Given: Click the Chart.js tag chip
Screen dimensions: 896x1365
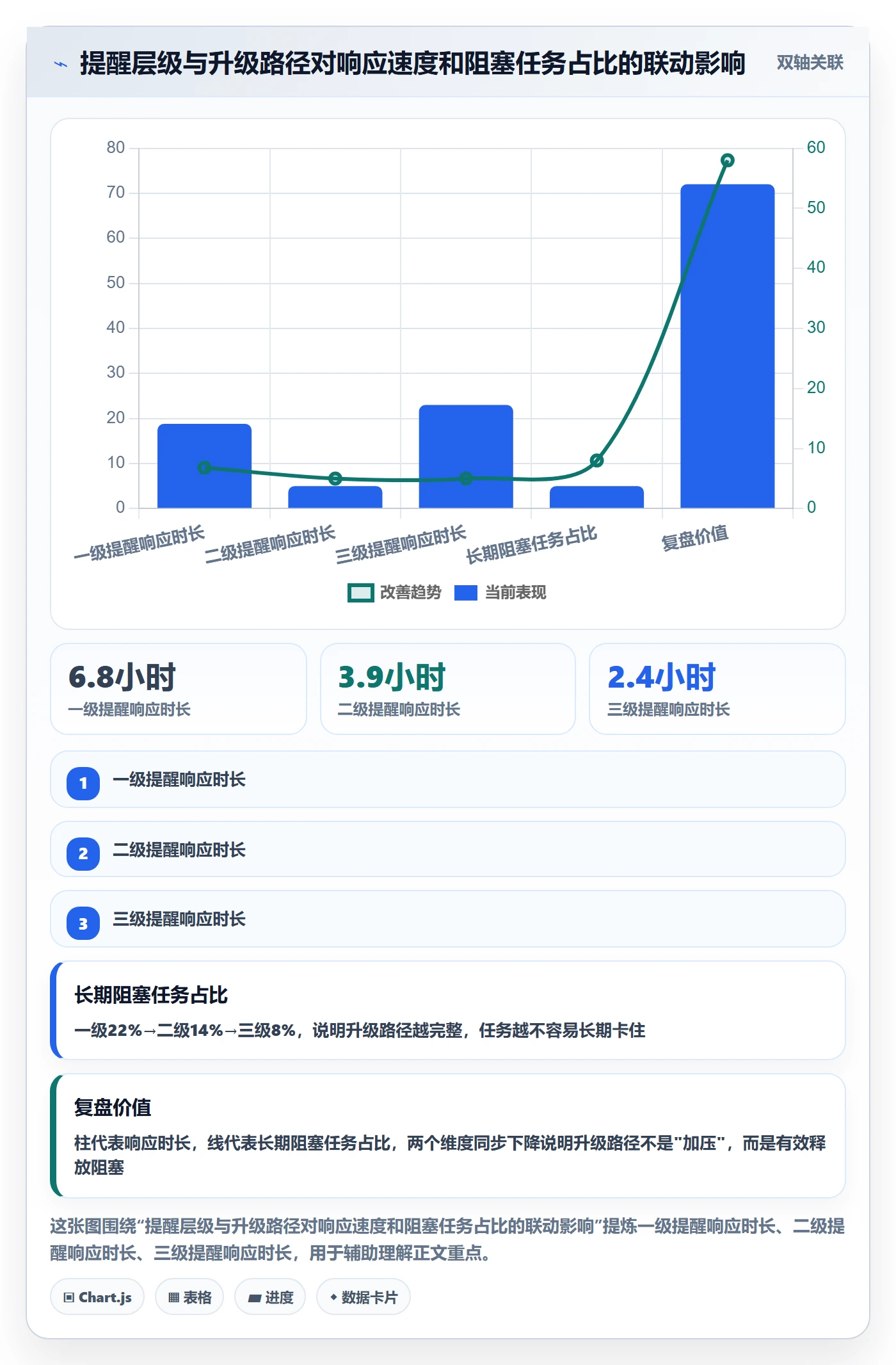Looking at the screenshot, I should 97,1297.
